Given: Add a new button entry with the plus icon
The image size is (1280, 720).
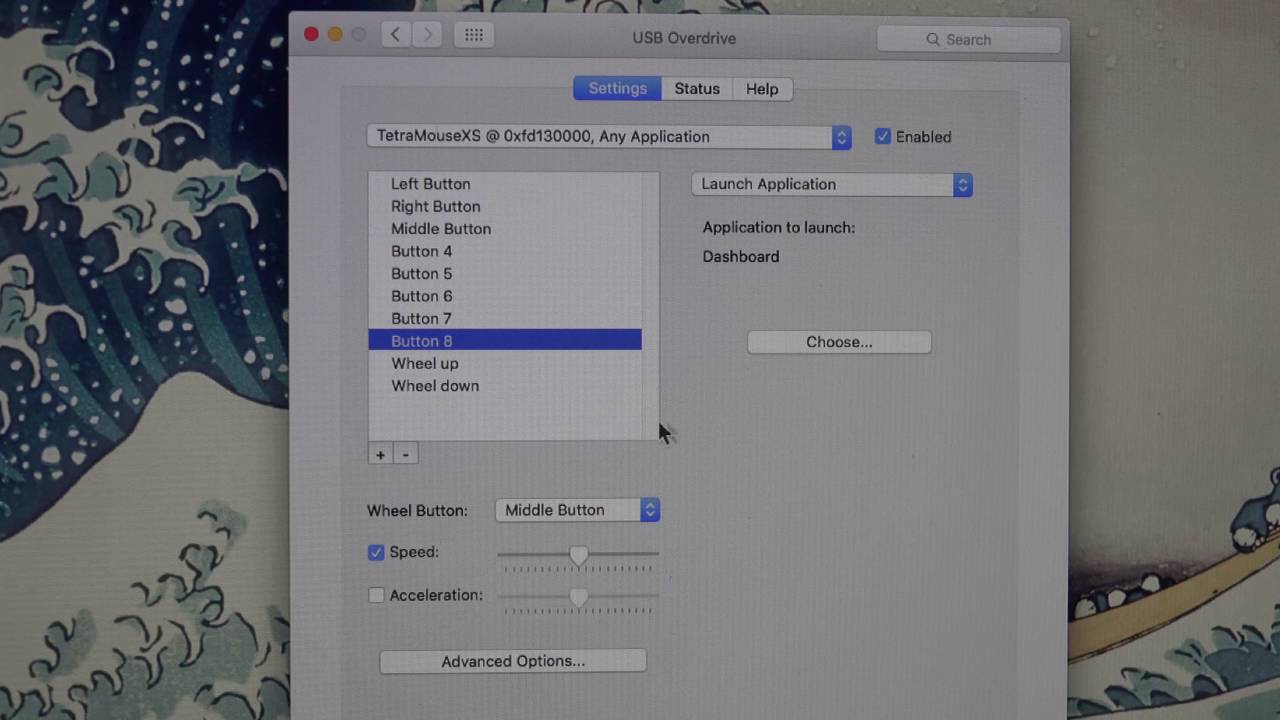Looking at the screenshot, I should click(x=380, y=455).
